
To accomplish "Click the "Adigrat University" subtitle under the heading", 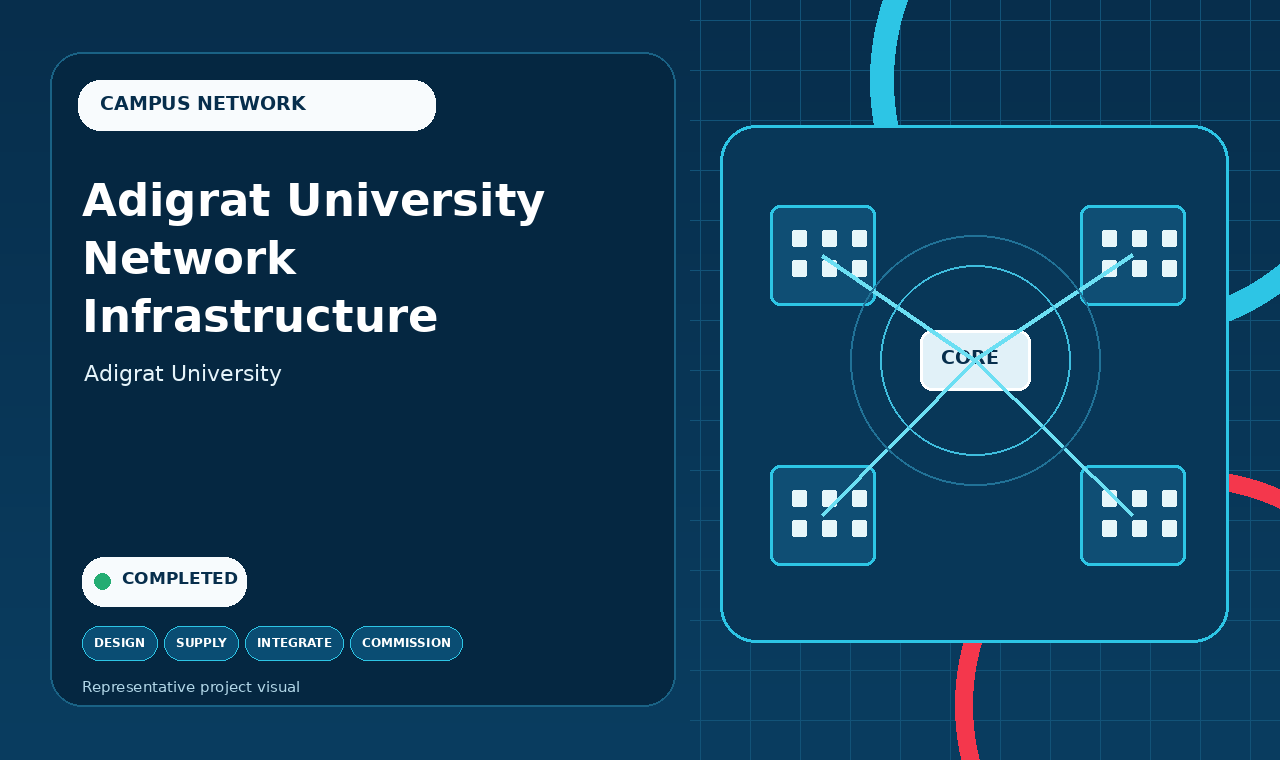I will [x=183, y=374].
